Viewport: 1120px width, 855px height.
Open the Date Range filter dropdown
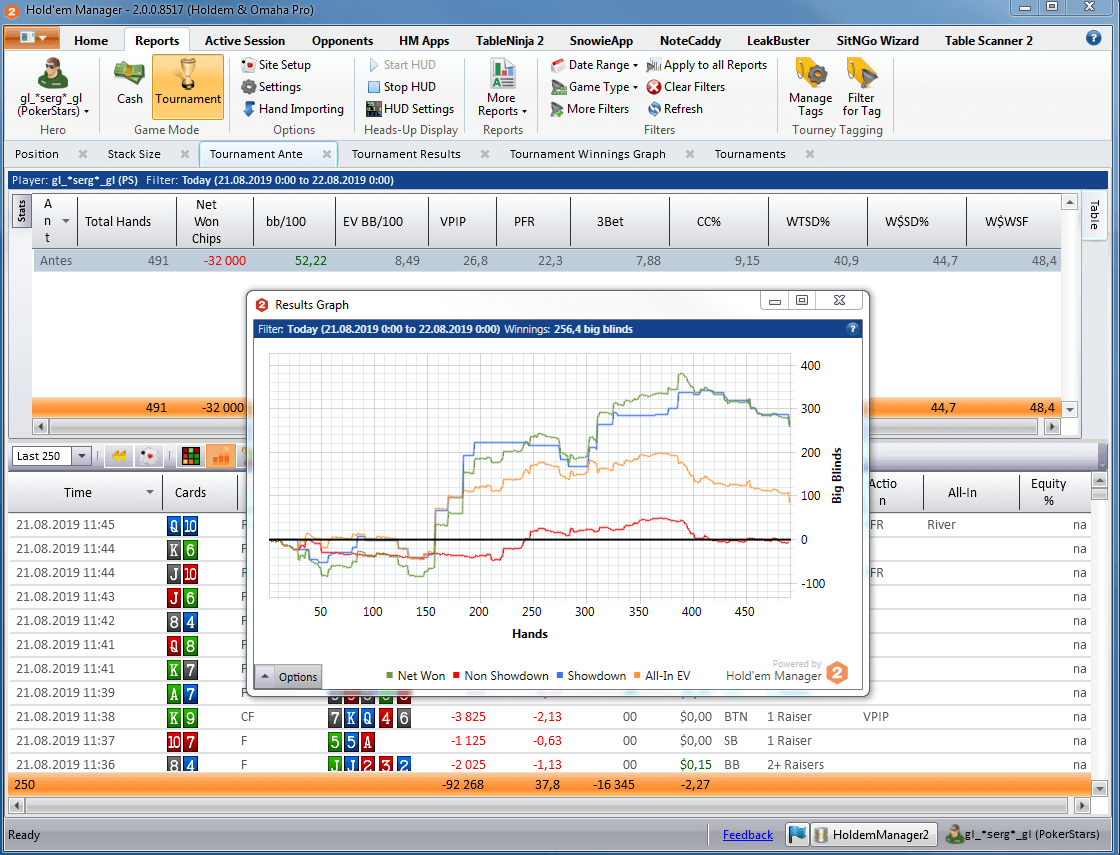[594, 65]
